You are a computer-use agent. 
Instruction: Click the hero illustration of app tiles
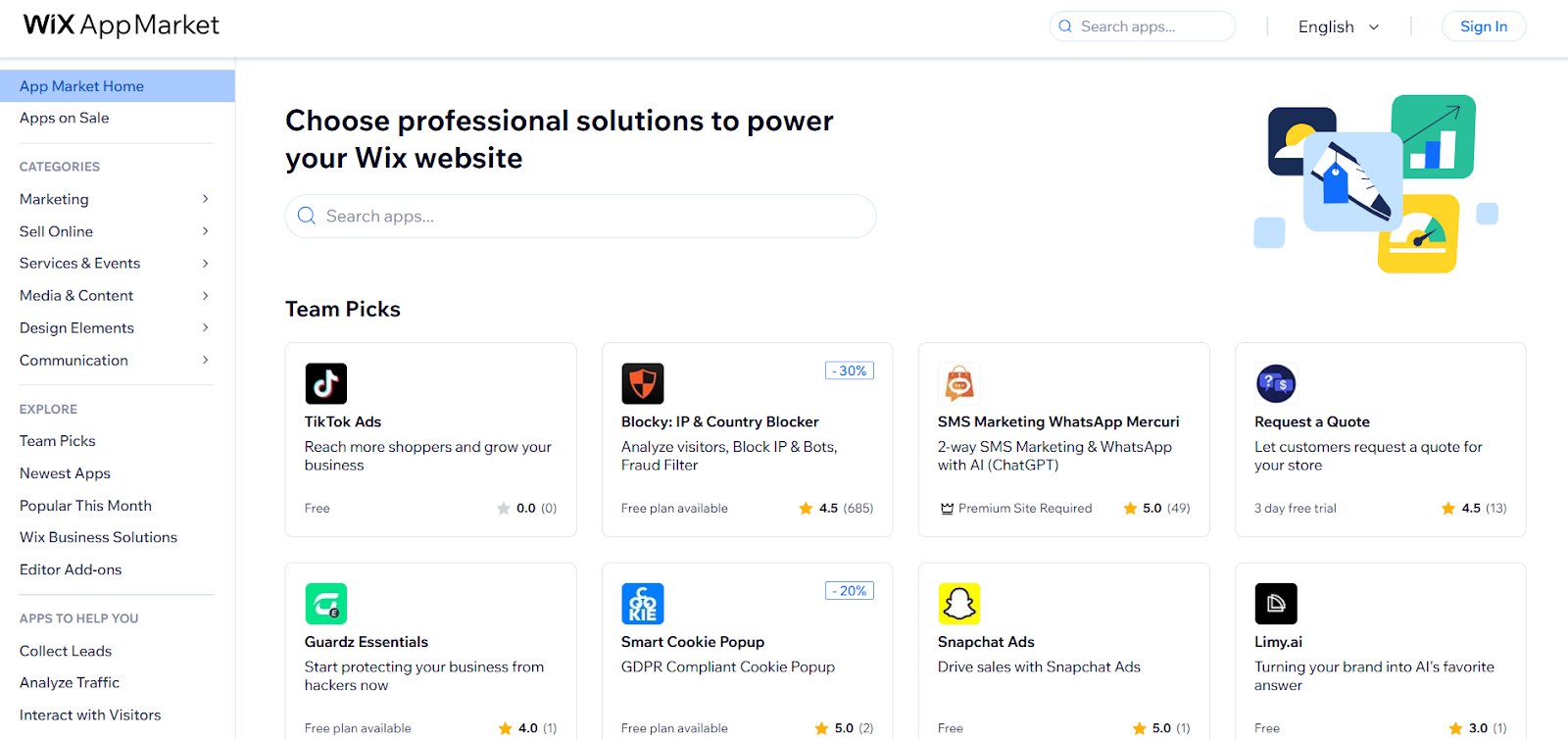tap(1375, 183)
